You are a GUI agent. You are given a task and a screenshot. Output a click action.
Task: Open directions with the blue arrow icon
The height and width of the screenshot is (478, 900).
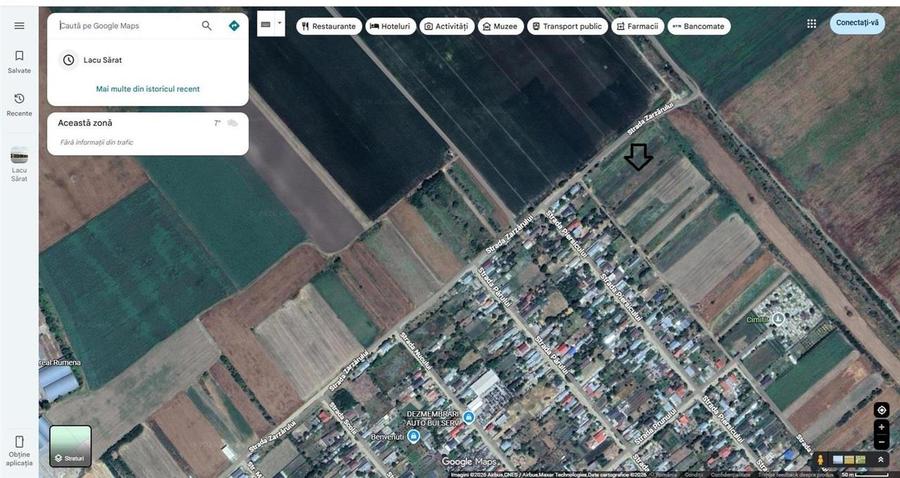[x=234, y=26]
